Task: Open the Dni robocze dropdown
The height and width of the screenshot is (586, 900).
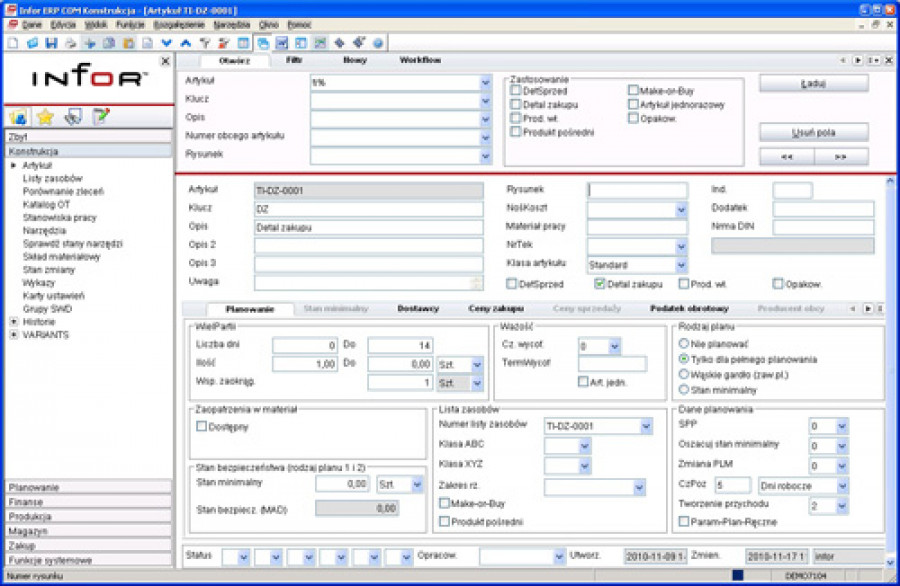Action: pos(842,486)
